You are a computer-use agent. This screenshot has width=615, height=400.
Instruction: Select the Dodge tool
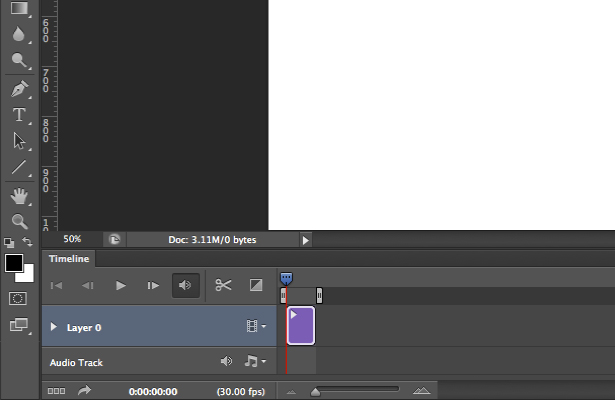coord(19,60)
